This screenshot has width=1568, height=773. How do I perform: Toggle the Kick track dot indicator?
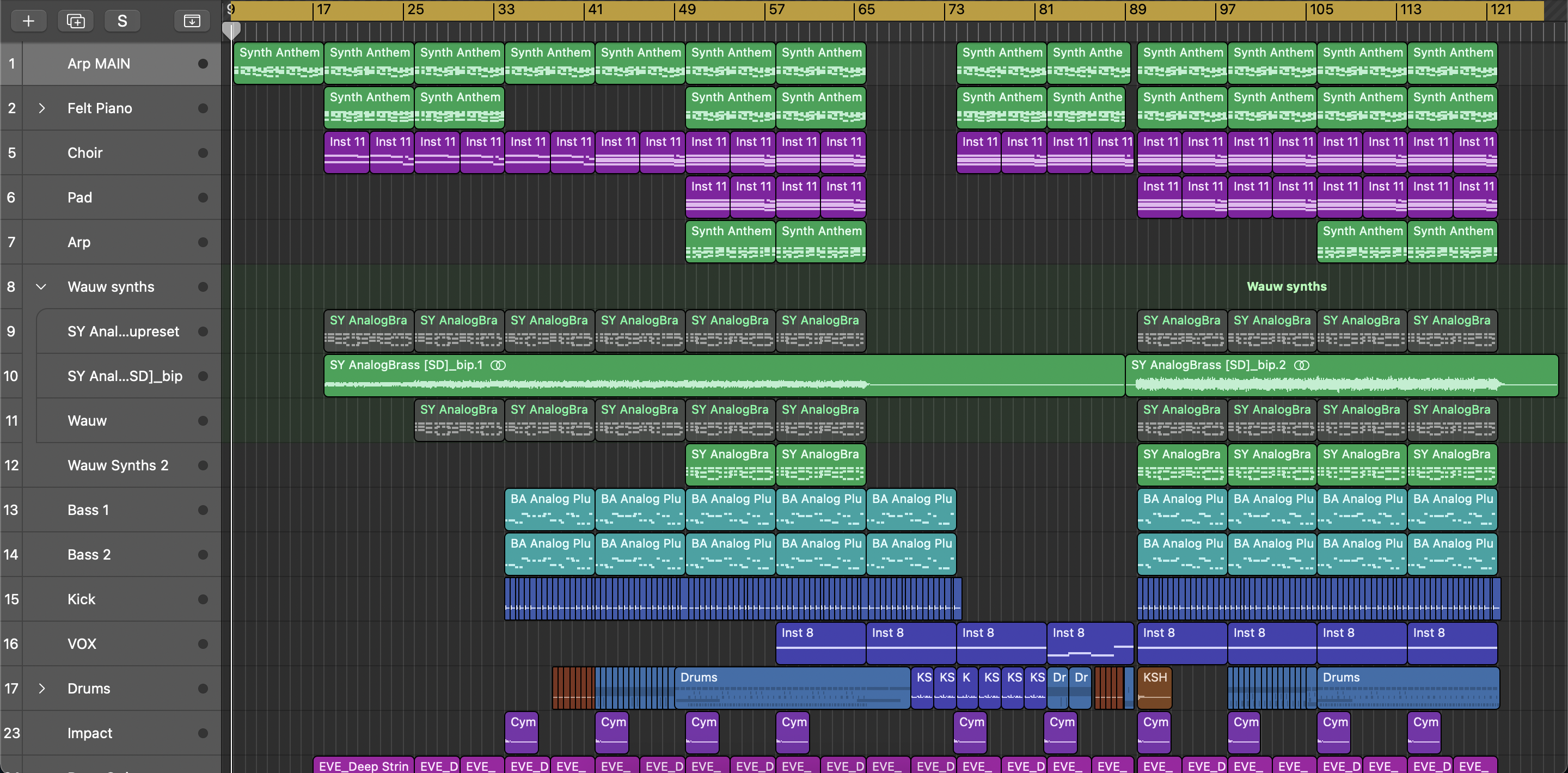(203, 599)
